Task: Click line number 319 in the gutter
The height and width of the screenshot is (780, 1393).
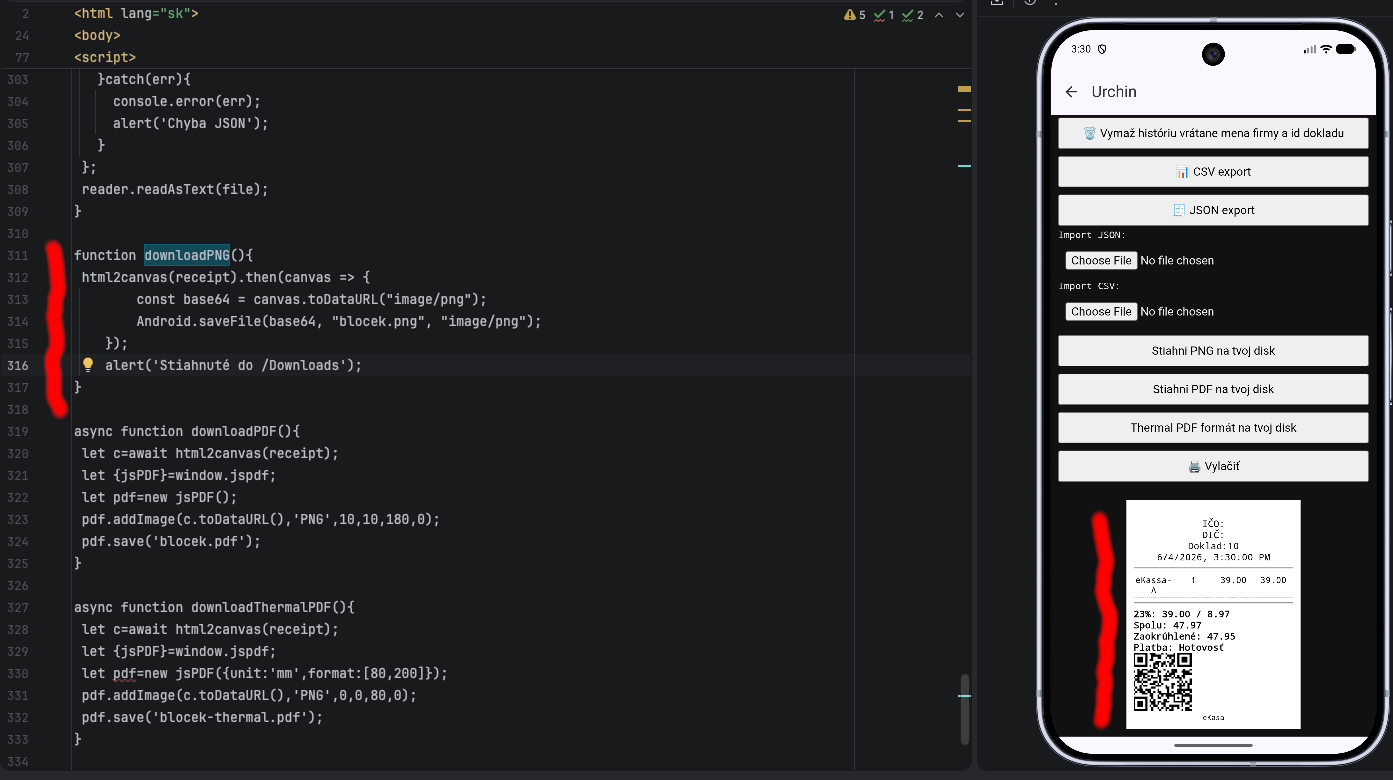Action: pyautogui.click(x=18, y=431)
